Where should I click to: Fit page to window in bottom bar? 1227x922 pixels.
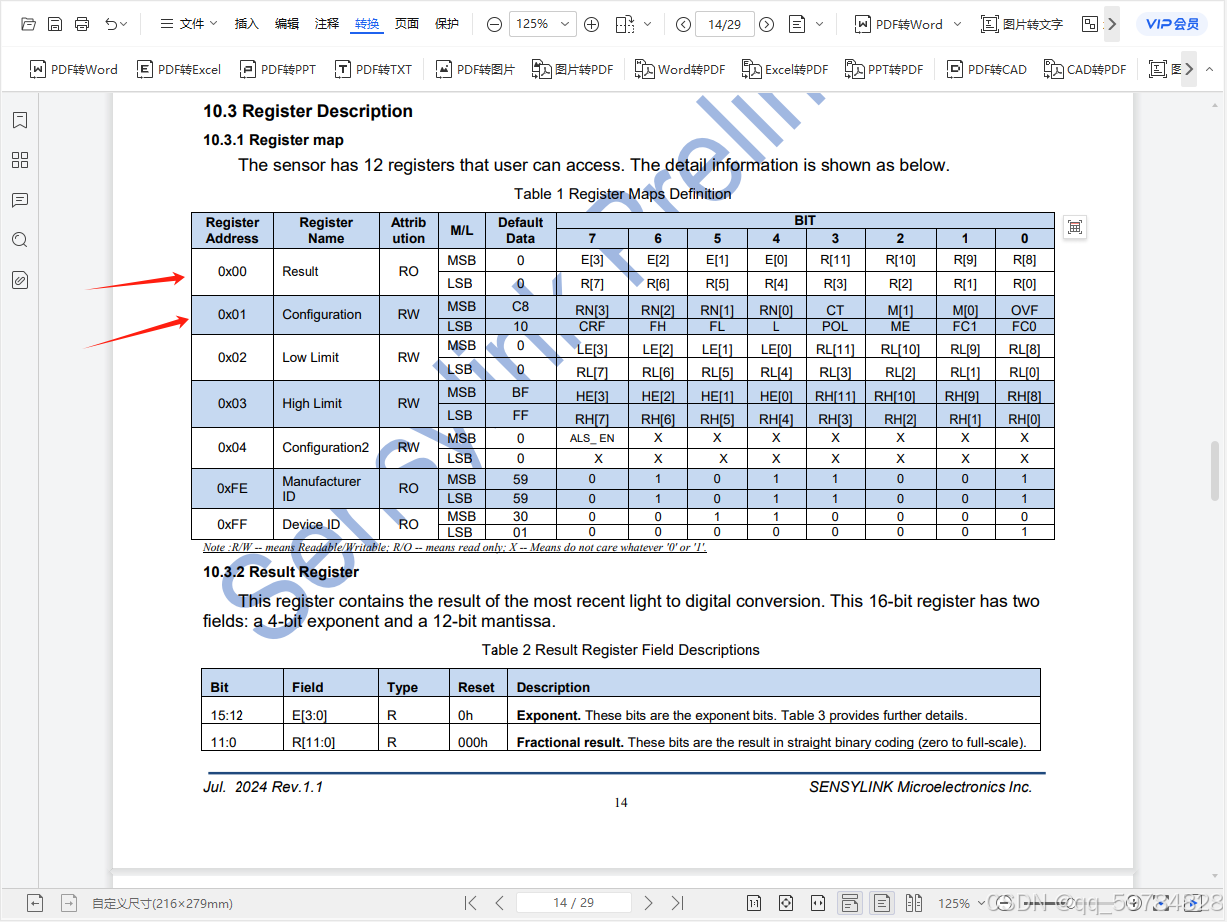786,903
